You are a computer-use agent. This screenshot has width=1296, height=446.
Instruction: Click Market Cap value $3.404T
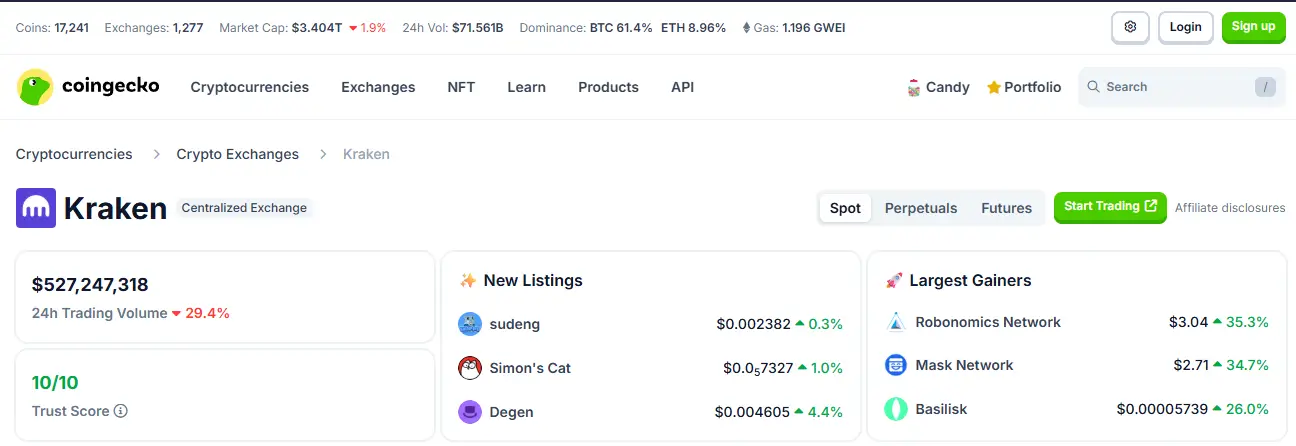[x=316, y=28]
